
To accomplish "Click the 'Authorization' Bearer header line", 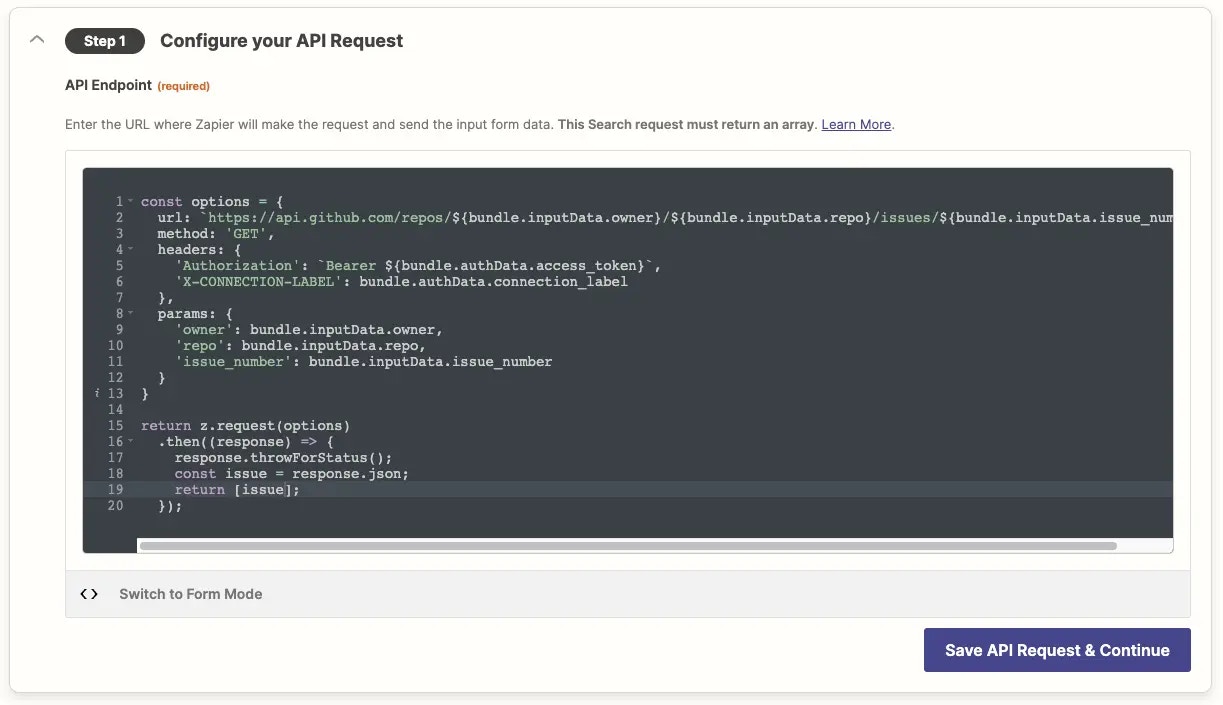I will pos(418,266).
